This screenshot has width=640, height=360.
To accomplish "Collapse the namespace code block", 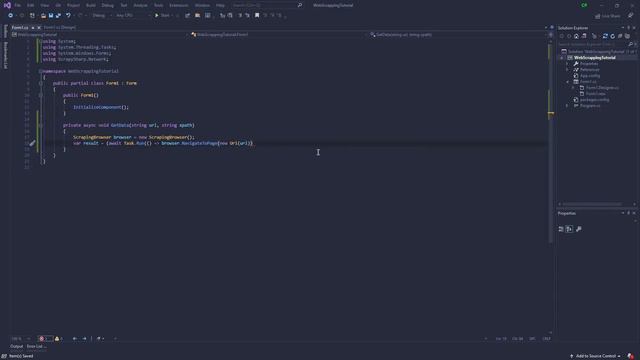I will tap(40, 71).
